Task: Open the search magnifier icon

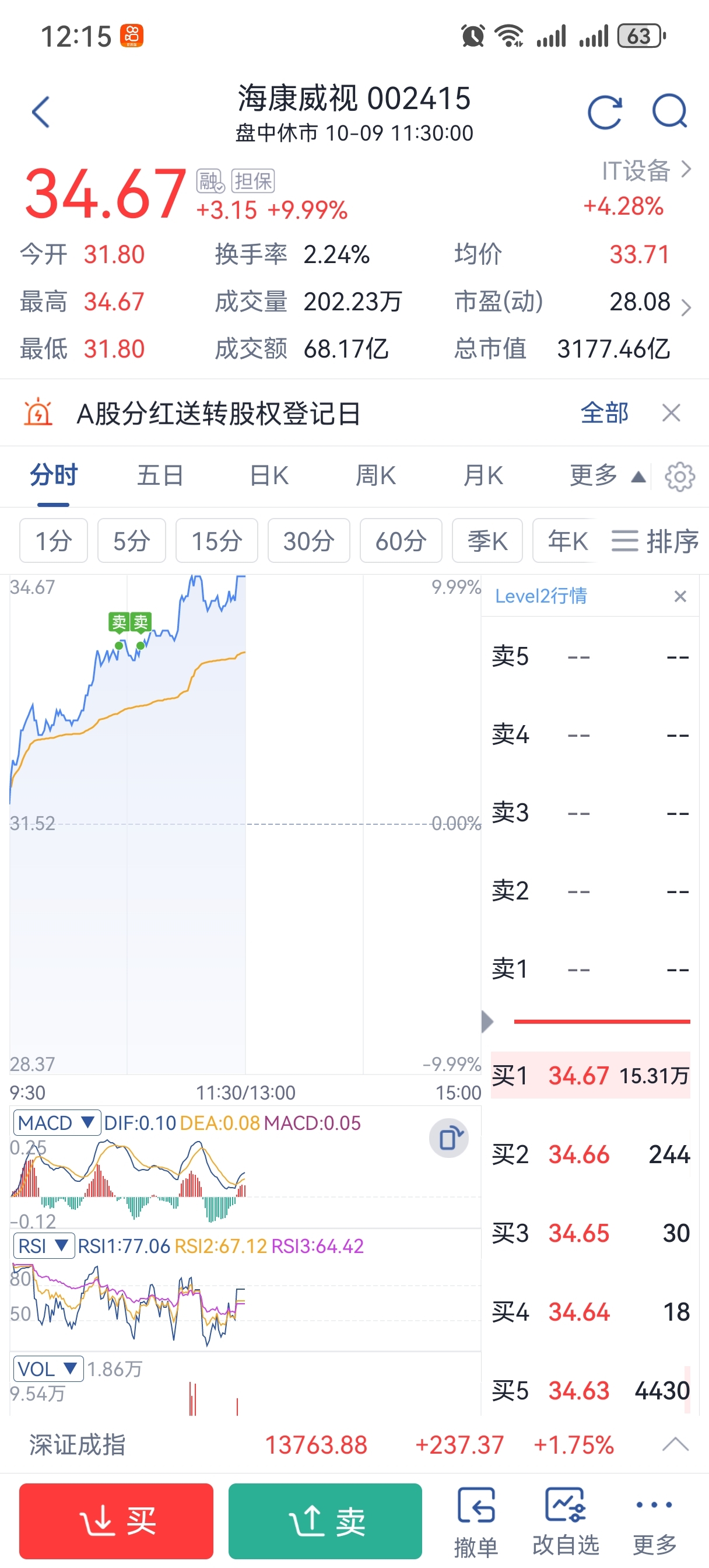Action: (669, 111)
